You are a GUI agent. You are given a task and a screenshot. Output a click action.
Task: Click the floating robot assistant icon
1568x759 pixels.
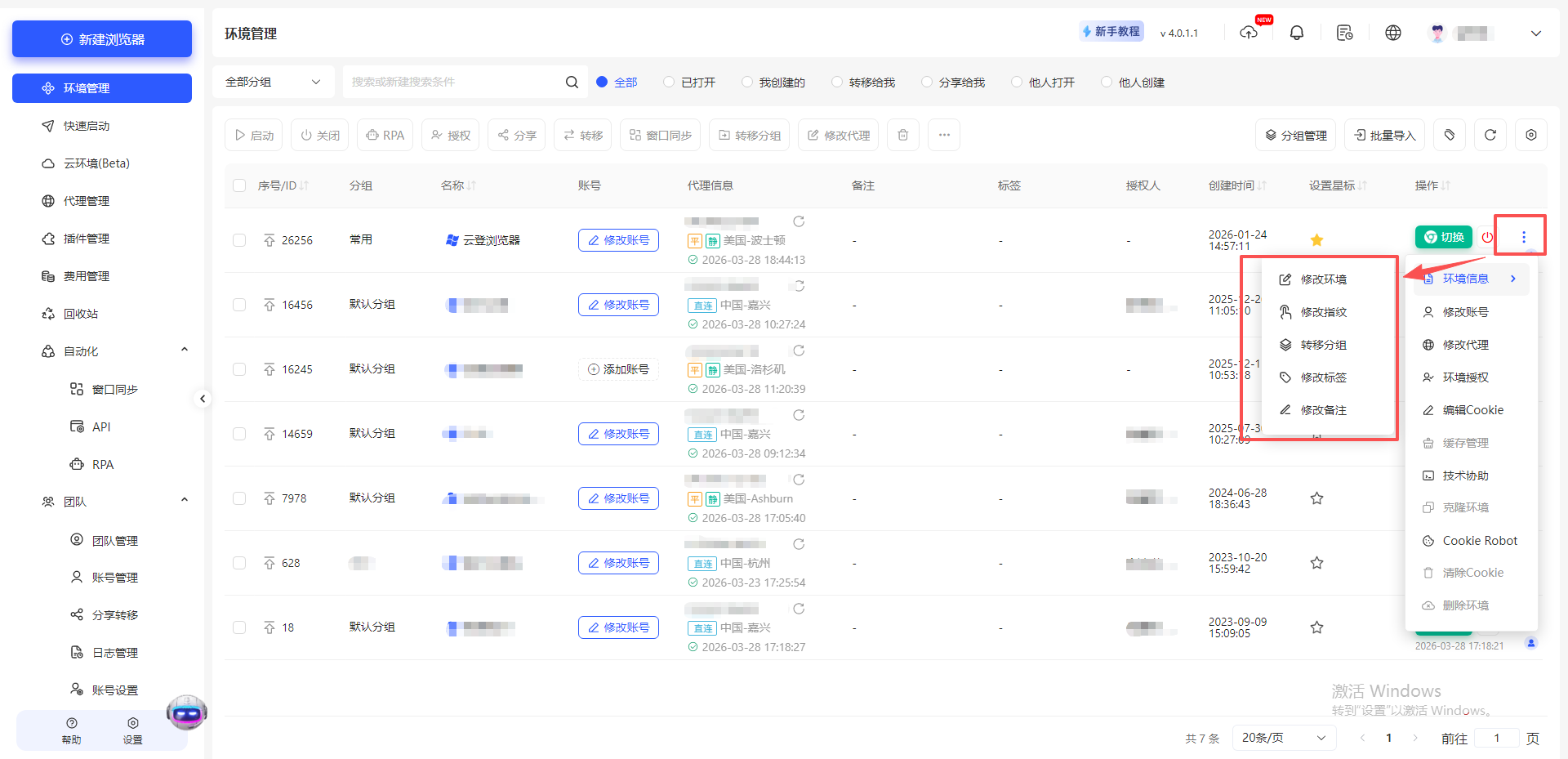point(186,712)
